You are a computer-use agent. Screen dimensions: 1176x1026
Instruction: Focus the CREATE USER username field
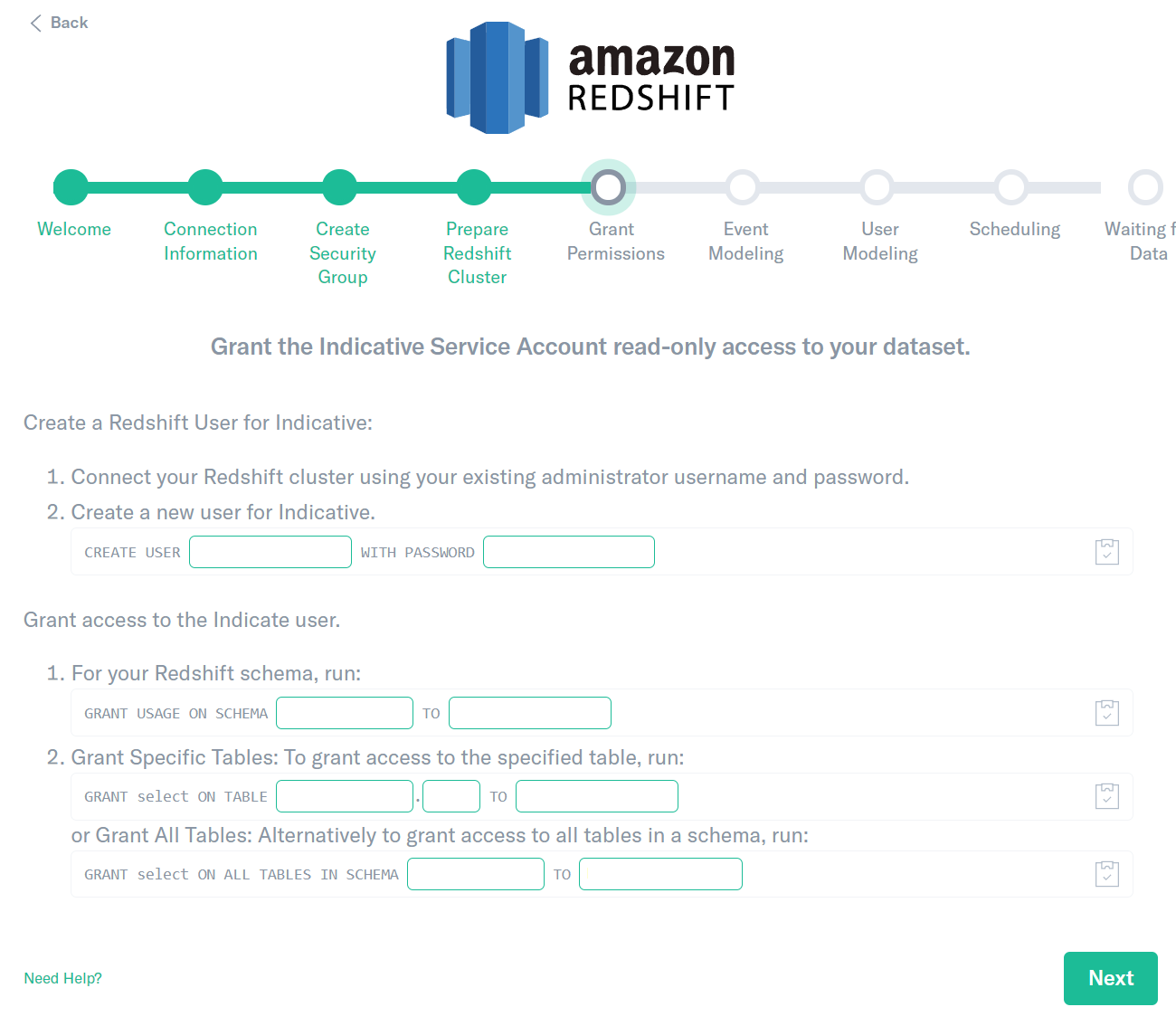(270, 552)
